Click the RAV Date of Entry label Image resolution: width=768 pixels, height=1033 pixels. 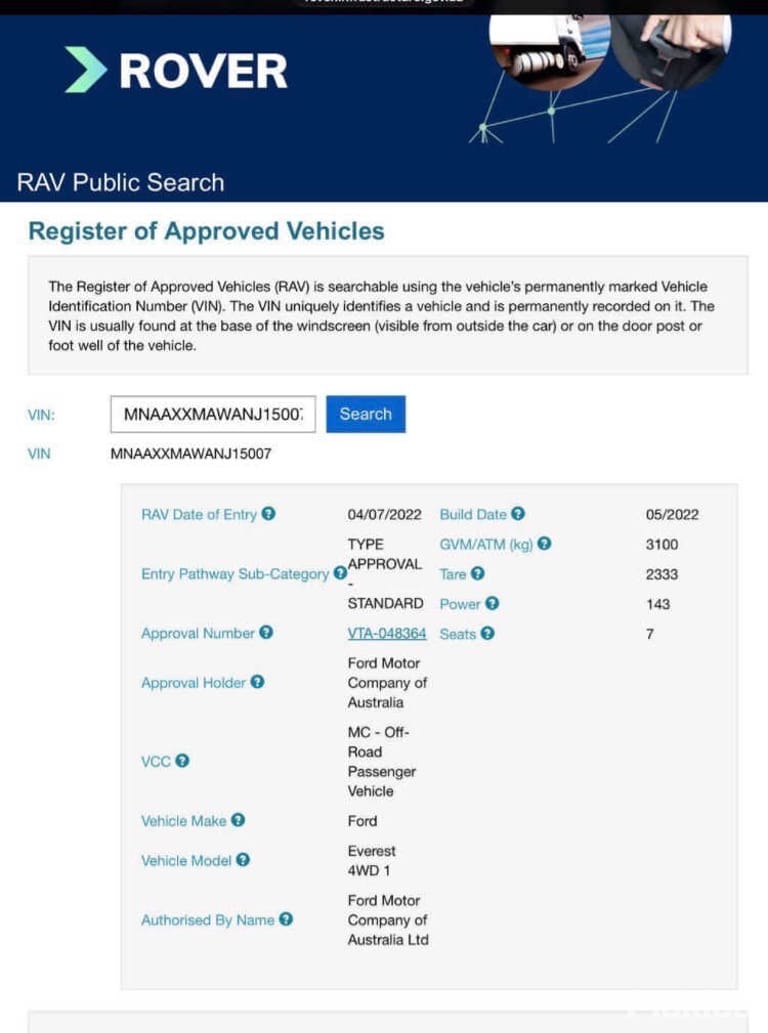(199, 515)
